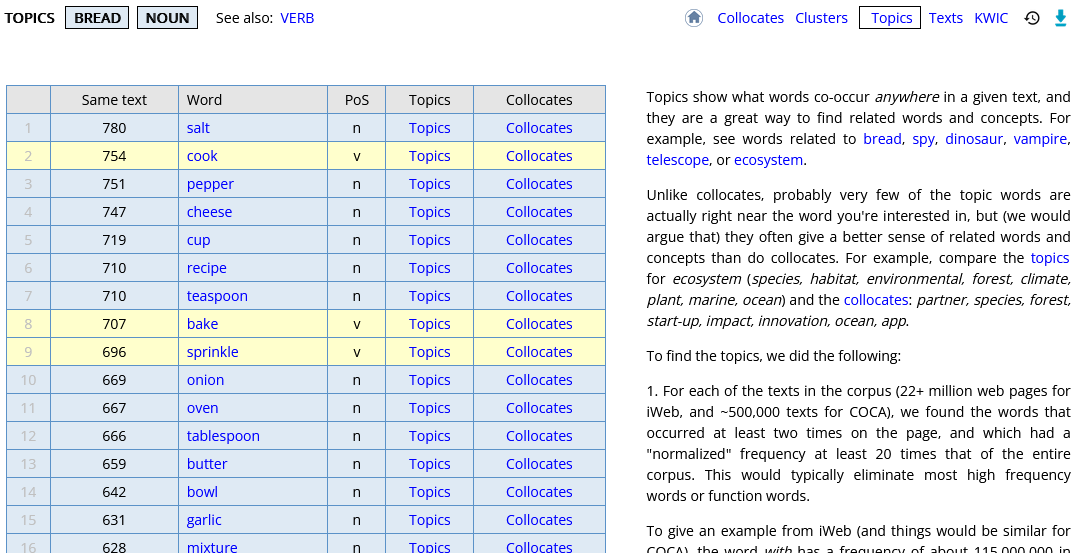Open Collocates for the salt row
Image resolution: width=1078 pixels, height=553 pixels.
pyautogui.click(x=539, y=128)
